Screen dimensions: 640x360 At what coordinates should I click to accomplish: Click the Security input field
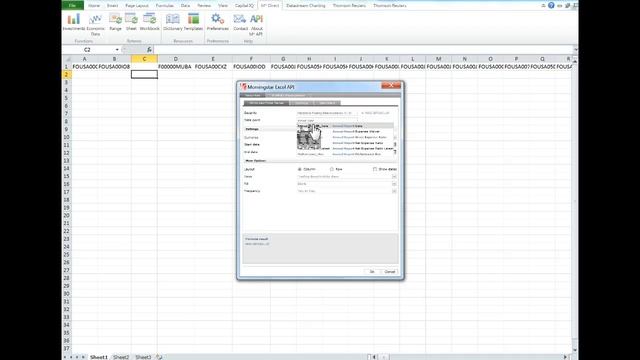tap(327, 113)
